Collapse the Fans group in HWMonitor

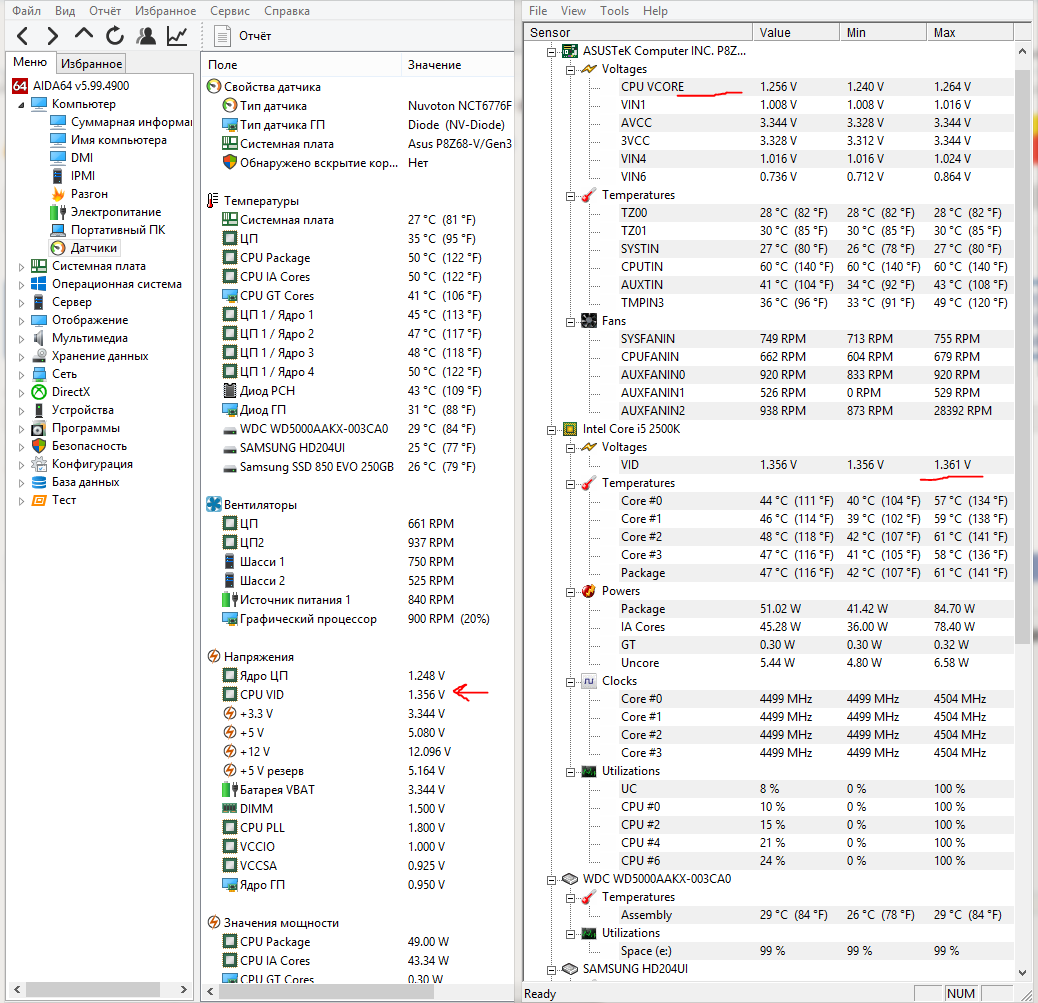click(x=570, y=322)
